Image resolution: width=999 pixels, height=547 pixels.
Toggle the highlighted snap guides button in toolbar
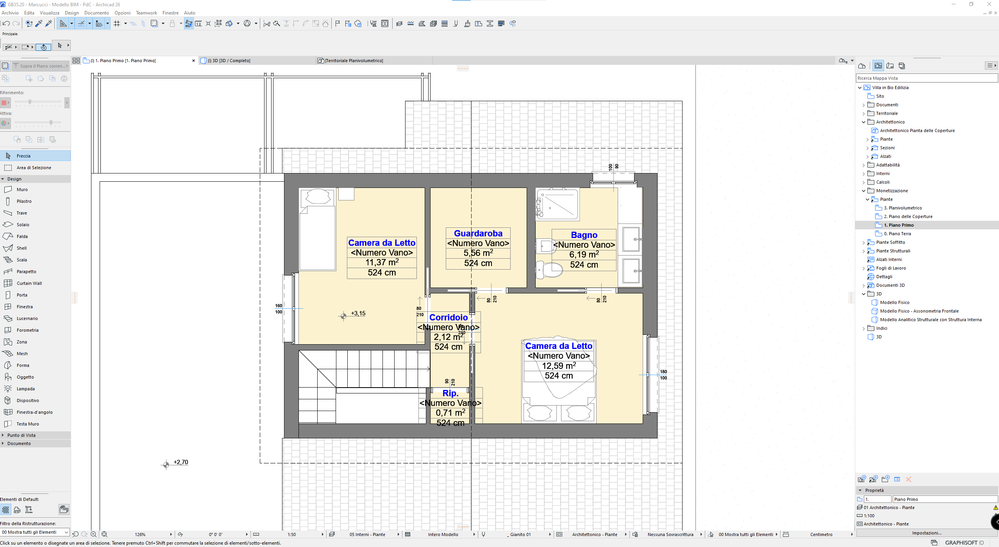[x=81, y=24]
